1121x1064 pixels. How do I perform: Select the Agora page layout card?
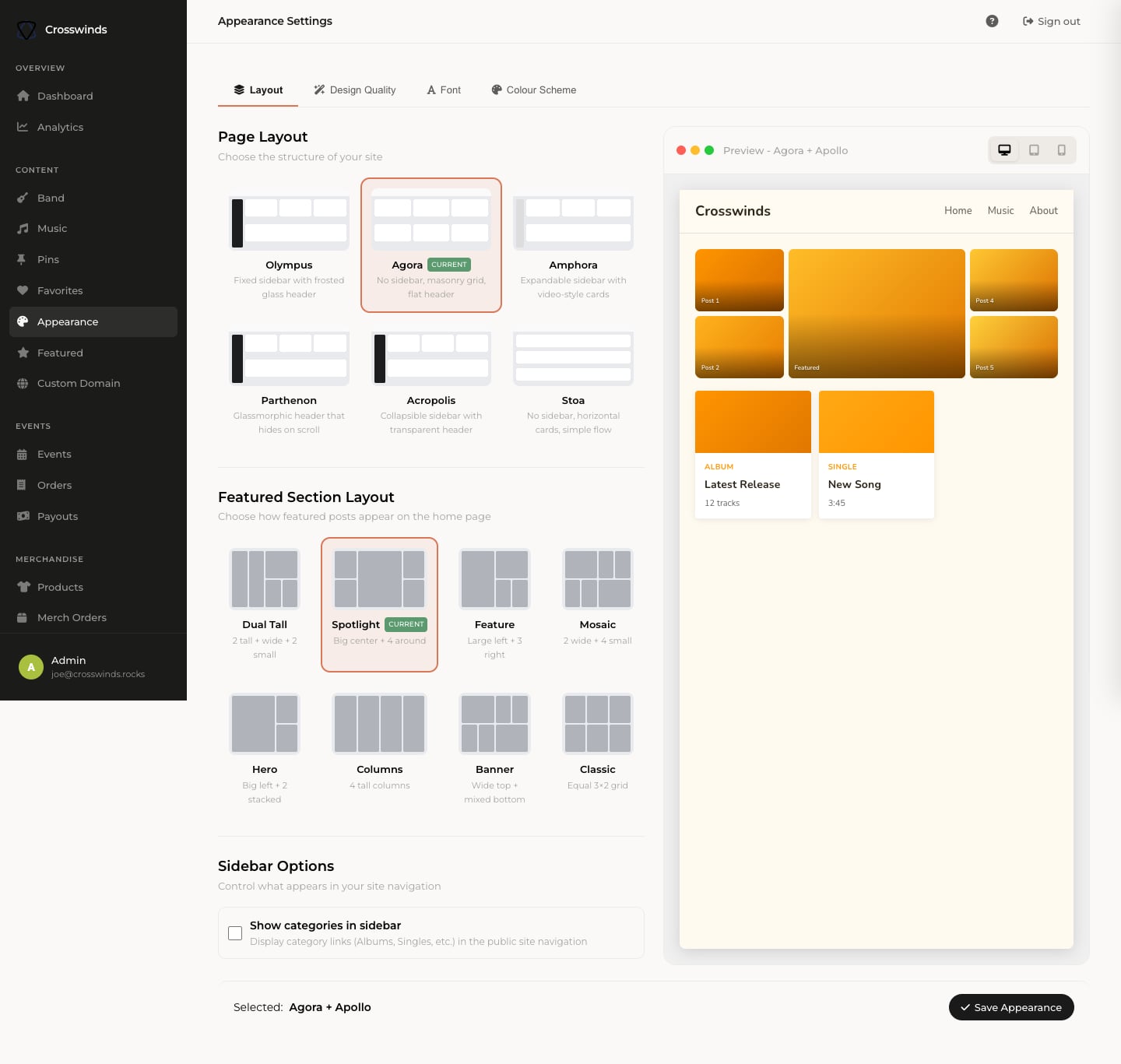(x=431, y=245)
